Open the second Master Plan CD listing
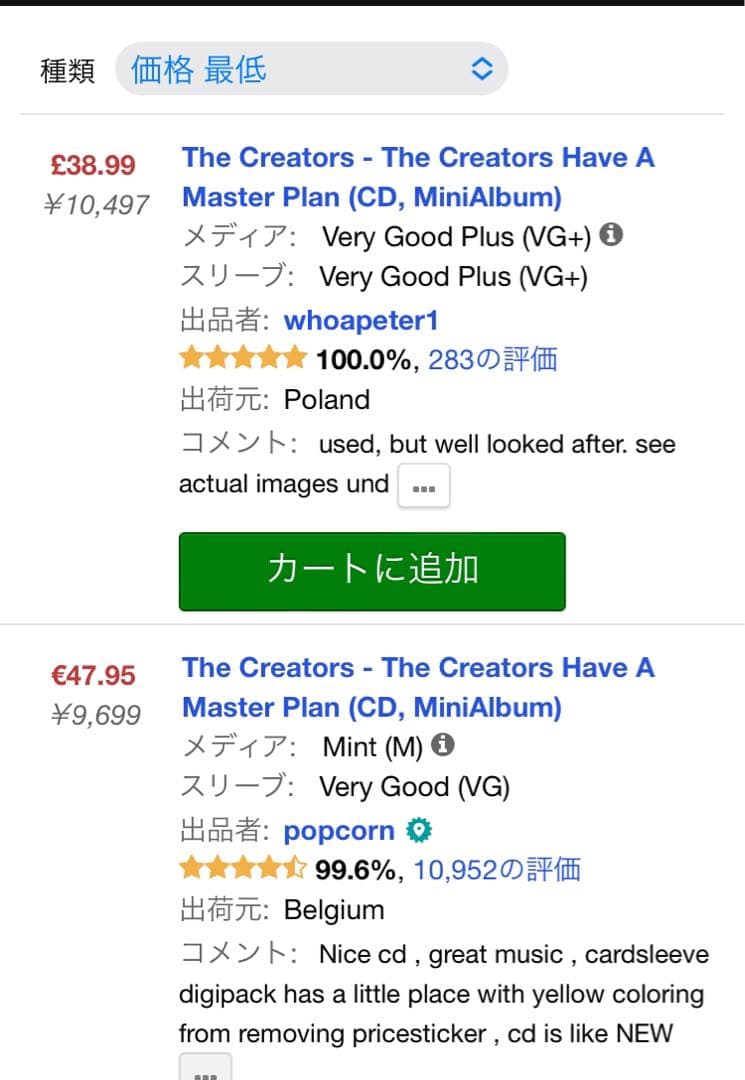 418,687
